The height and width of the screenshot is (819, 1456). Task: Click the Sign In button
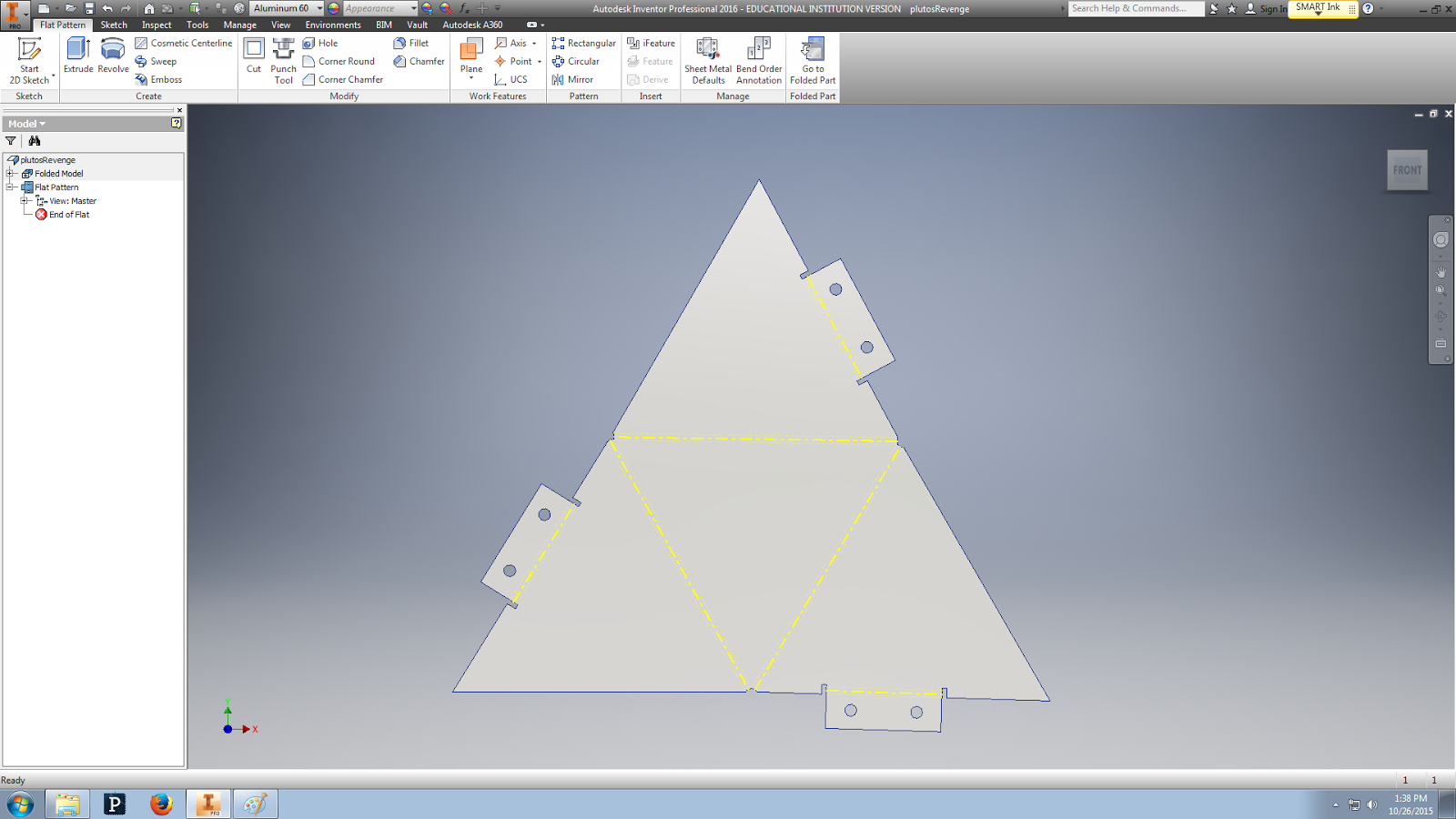point(1269,9)
